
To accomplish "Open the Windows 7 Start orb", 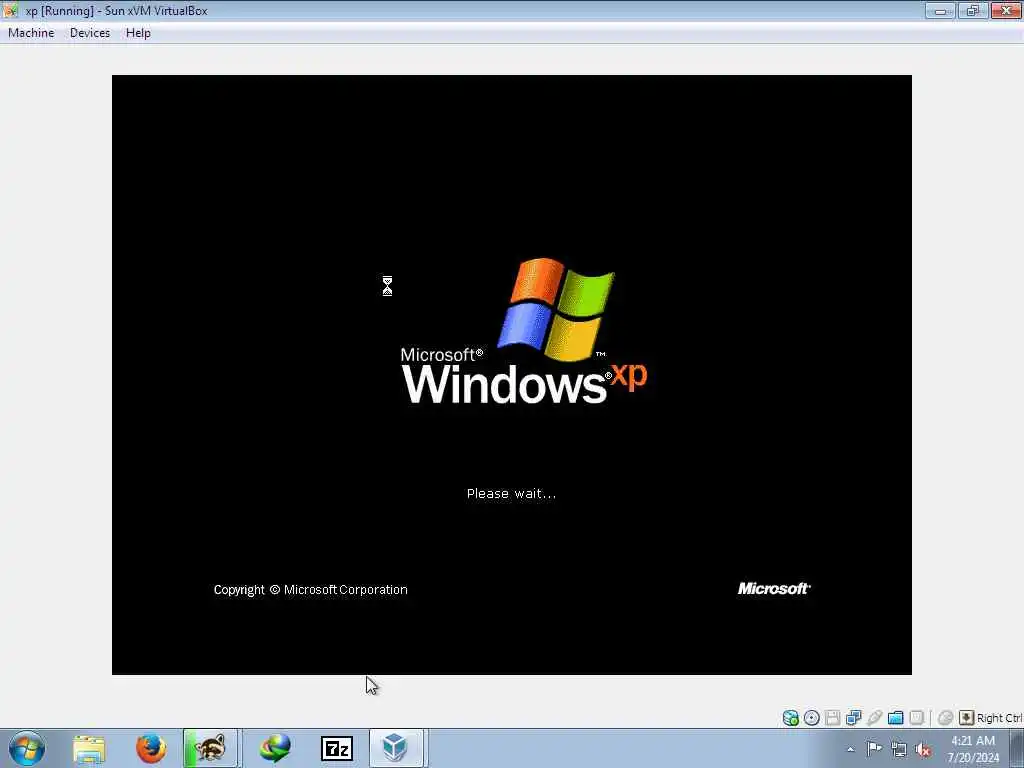I will tap(27, 748).
